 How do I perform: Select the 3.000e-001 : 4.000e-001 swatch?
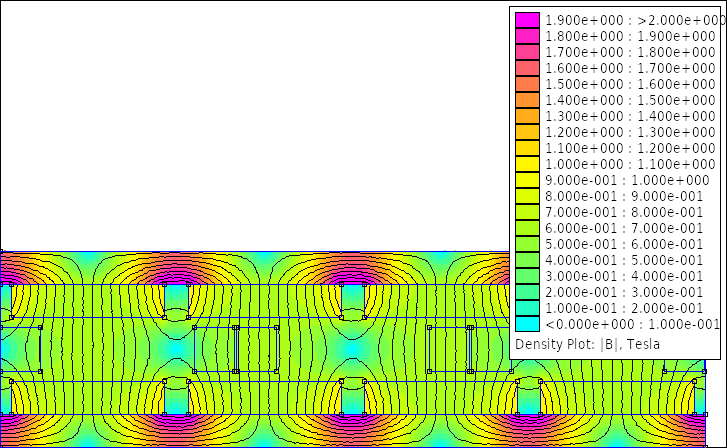pyautogui.click(x=527, y=276)
